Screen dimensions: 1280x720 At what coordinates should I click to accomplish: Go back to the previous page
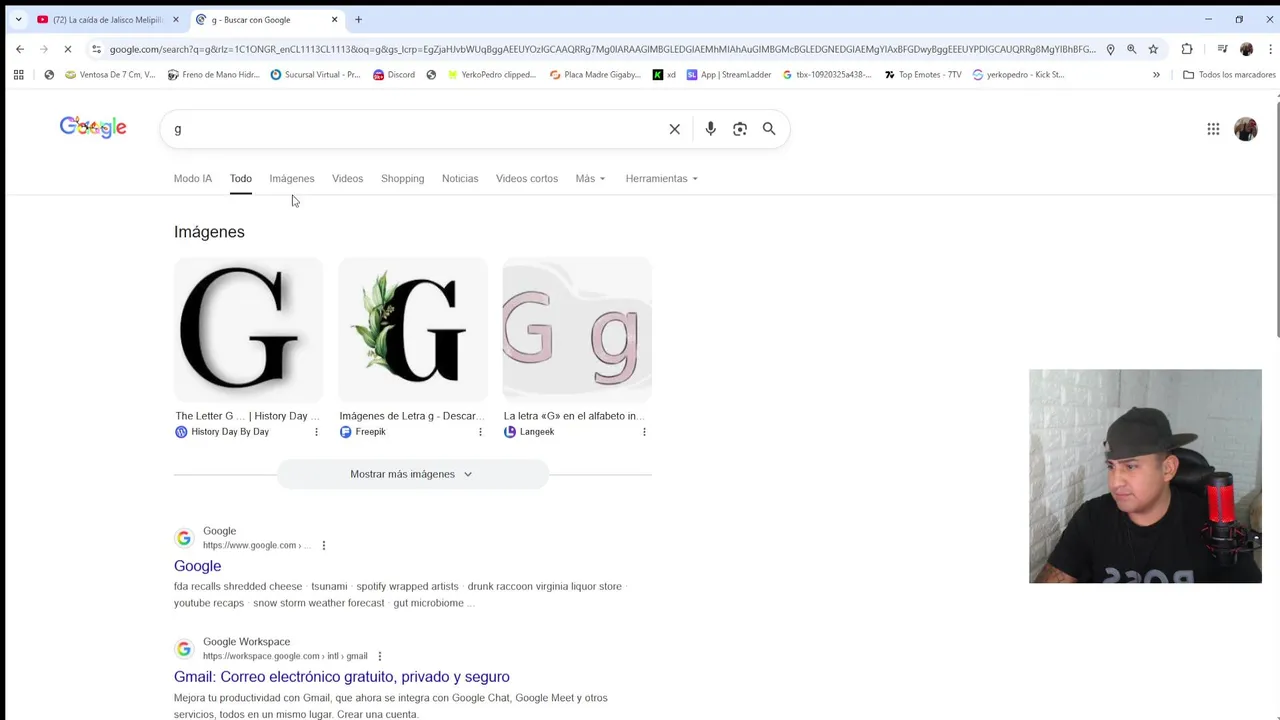coord(20,49)
